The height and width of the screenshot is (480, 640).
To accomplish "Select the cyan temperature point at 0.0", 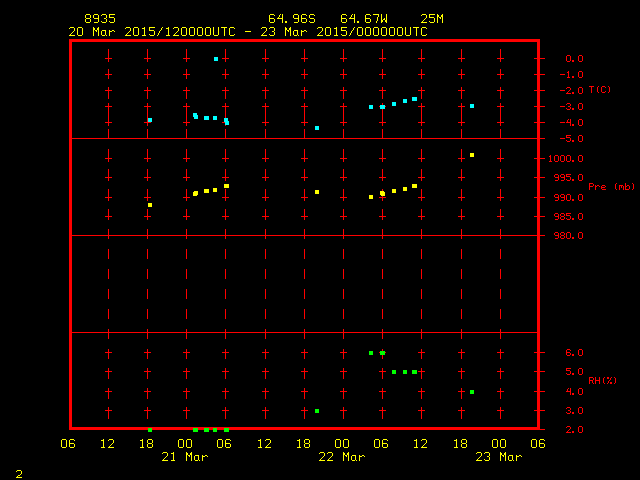I will coord(216,59).
